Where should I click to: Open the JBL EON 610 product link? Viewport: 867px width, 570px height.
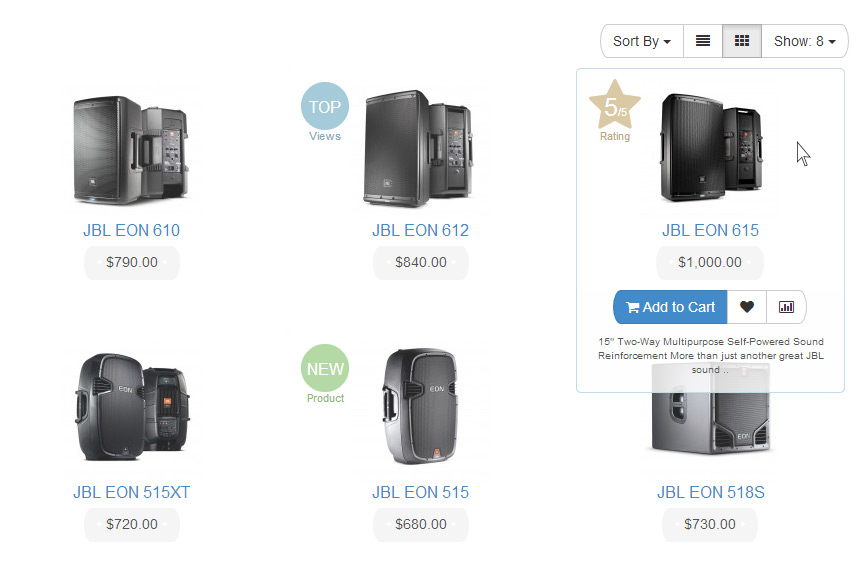point(131,230)
